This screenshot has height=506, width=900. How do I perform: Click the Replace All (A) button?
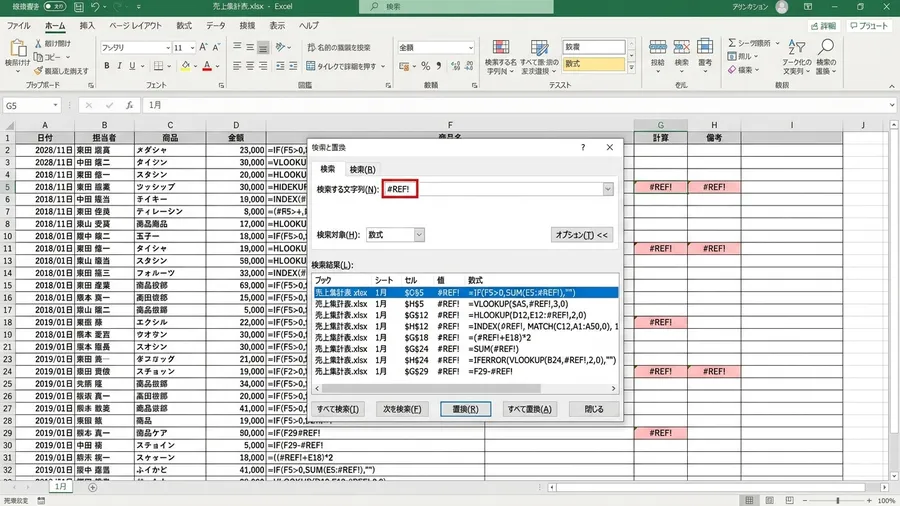click(529, 409)
